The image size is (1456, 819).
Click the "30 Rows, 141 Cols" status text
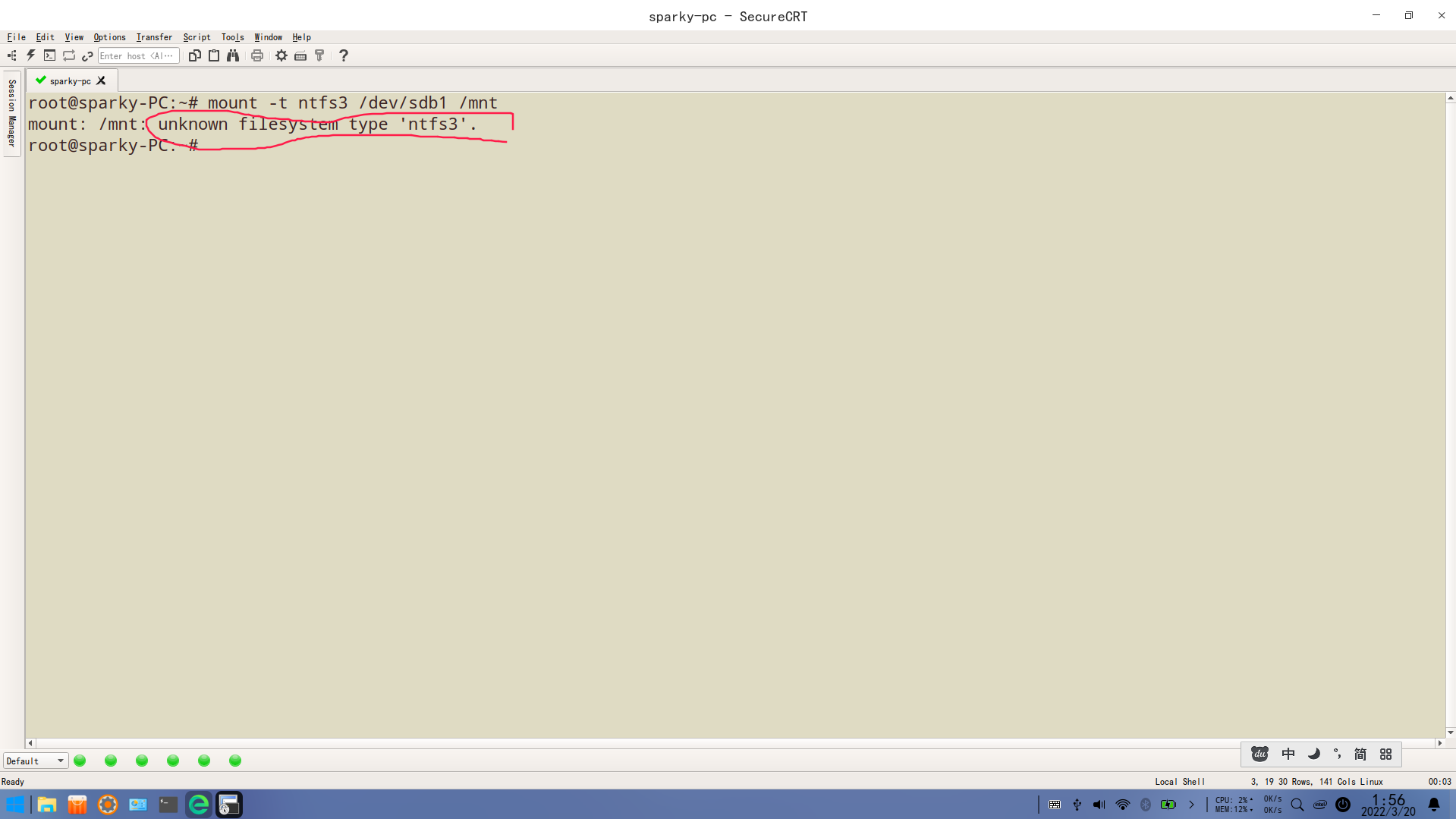tap(1316, 782)
